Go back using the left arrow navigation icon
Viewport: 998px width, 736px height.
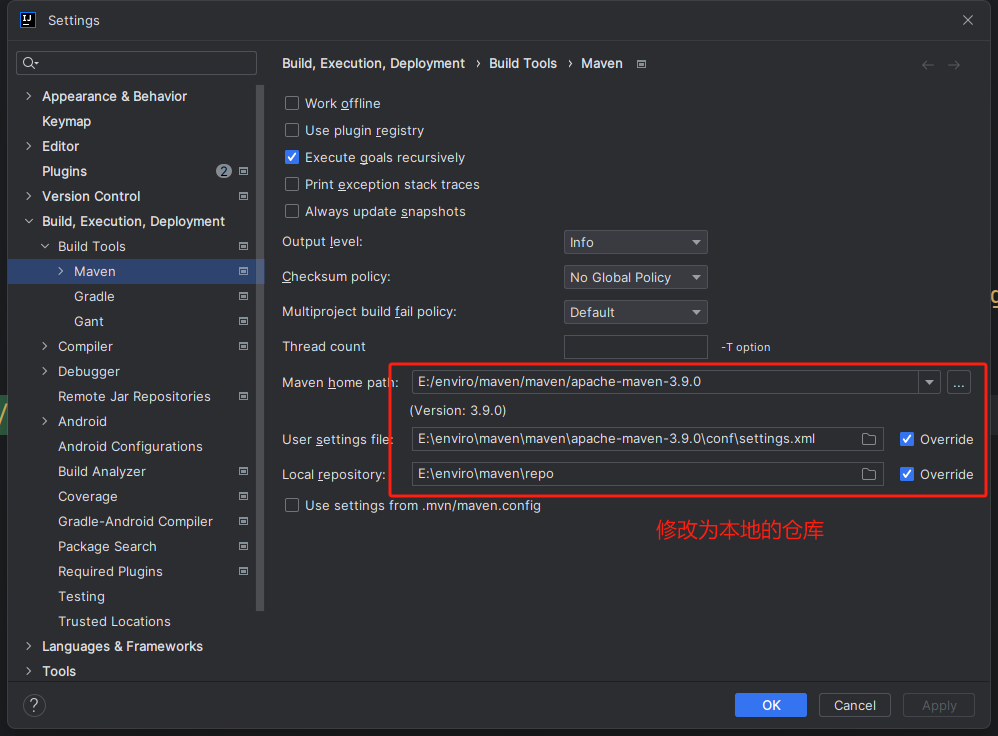tap(928, 65)
